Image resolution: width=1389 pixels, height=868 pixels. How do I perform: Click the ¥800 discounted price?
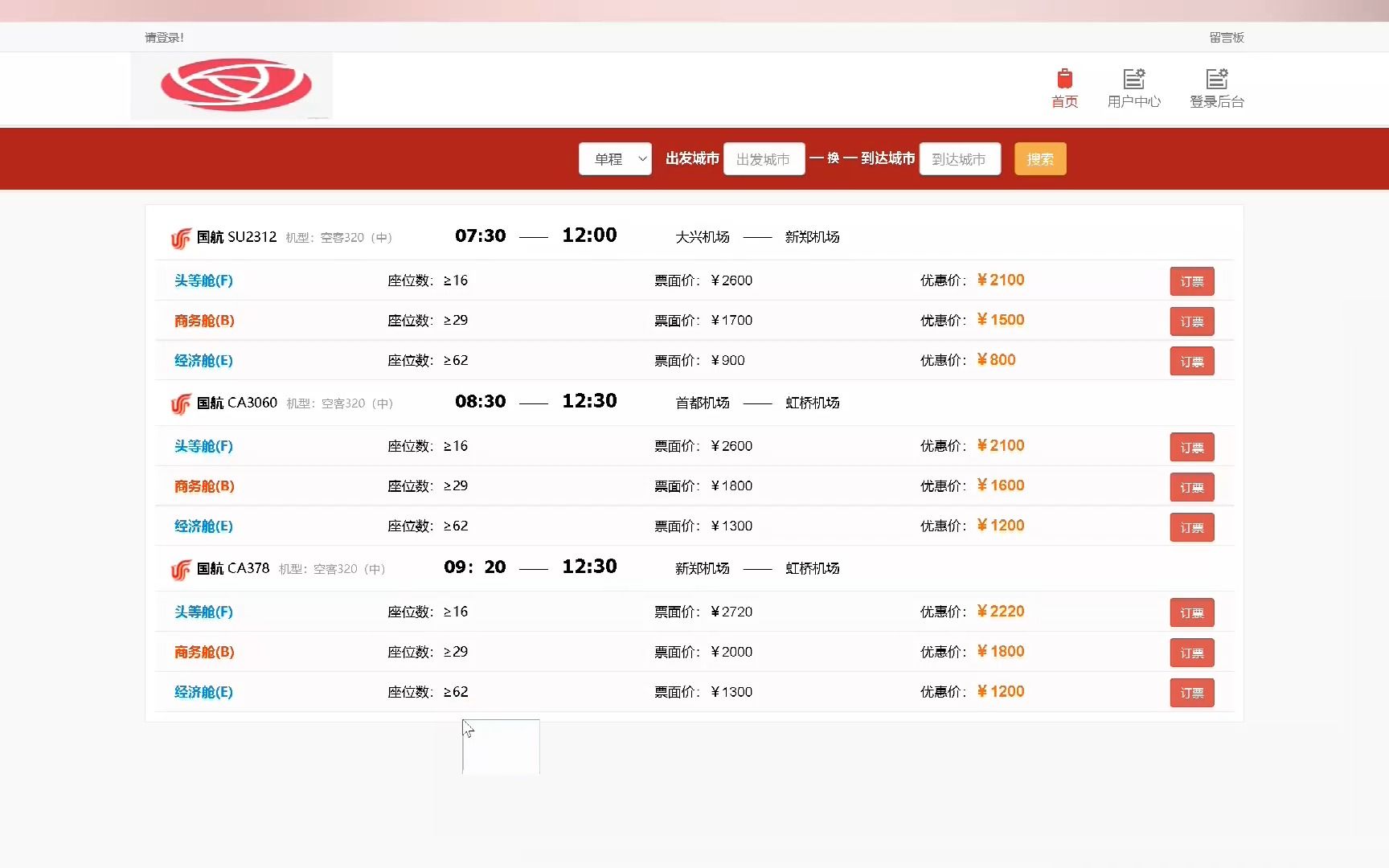(x=997, y=360)
